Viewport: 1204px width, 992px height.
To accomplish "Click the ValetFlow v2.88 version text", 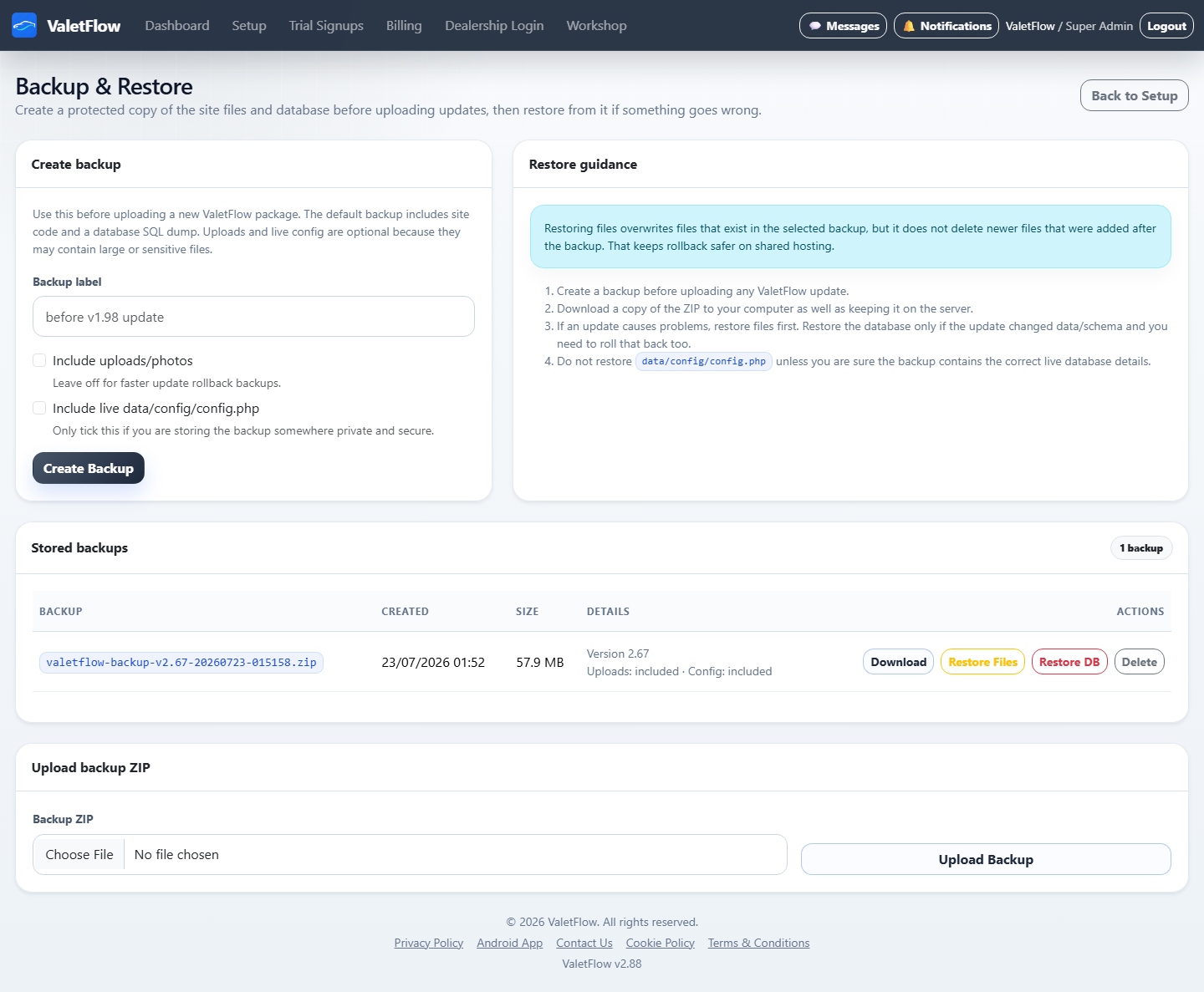I will point(602,964).
